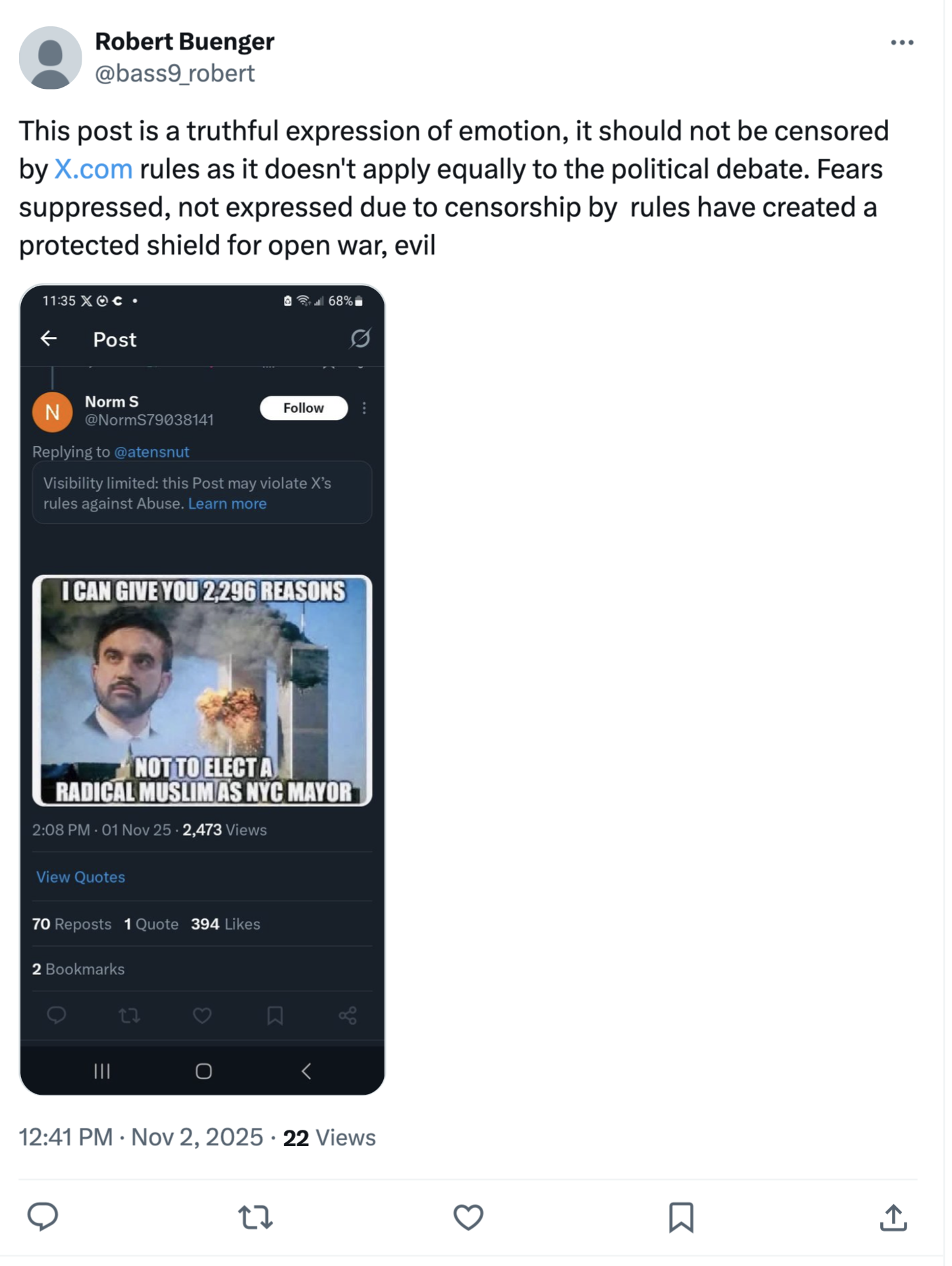Click Robert Buenger's profile avatar
952x1266 pixels.
point(51,58)
